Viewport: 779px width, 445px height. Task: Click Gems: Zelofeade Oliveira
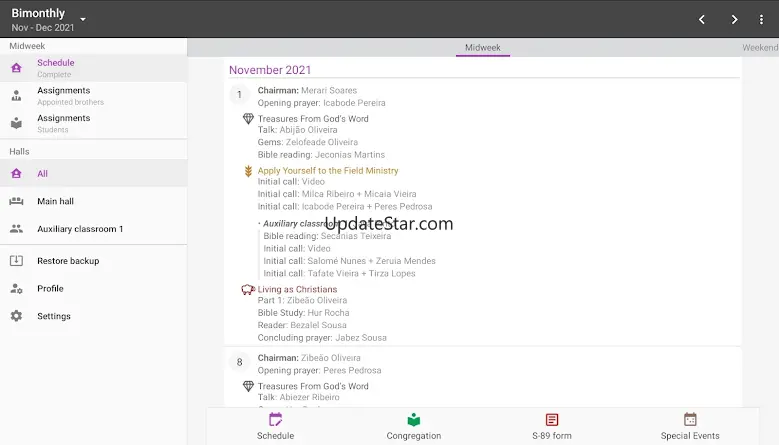pyautogui.click(x=308, y=142)
